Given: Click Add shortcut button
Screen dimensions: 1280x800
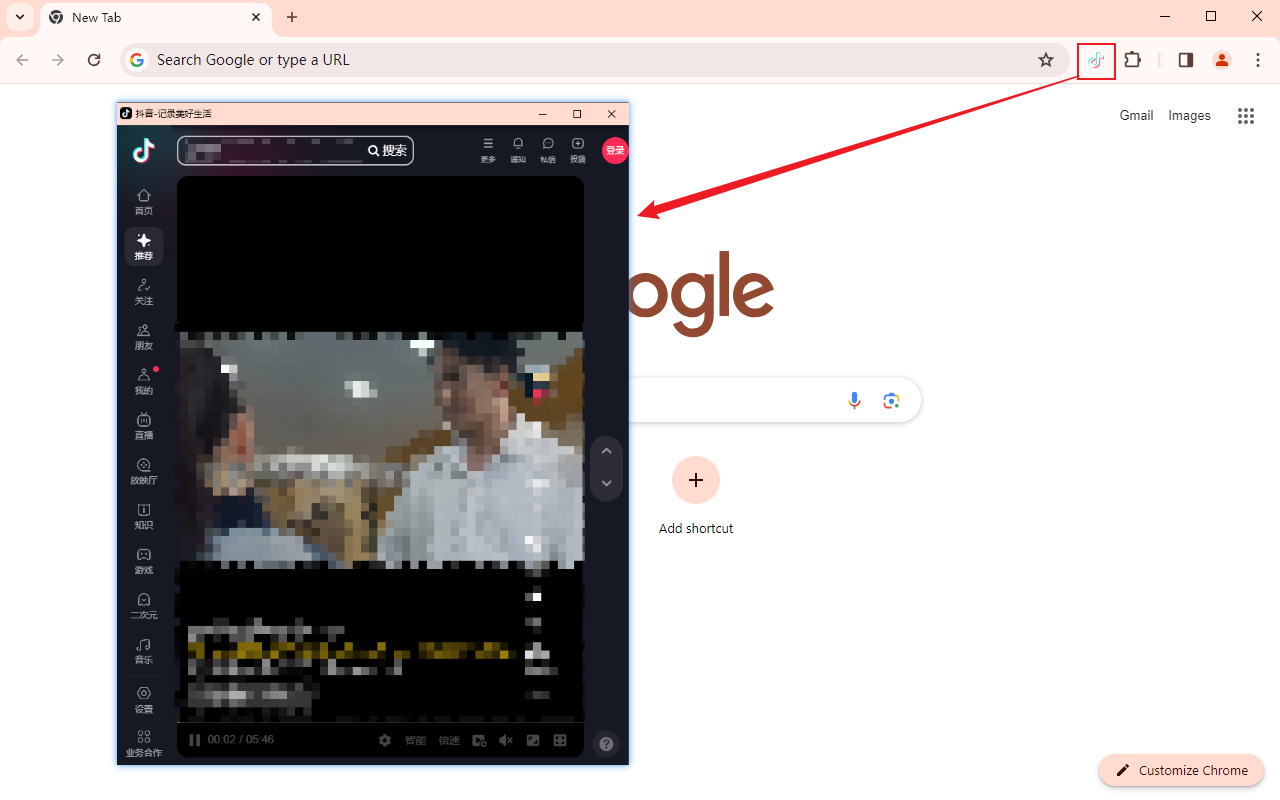Looking at the screenshot, I should [x=696, y=496].
